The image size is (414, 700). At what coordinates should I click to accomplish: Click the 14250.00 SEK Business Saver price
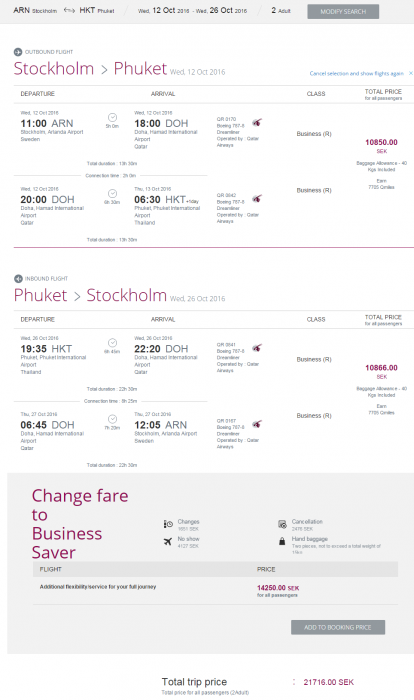tap(278, 588)
